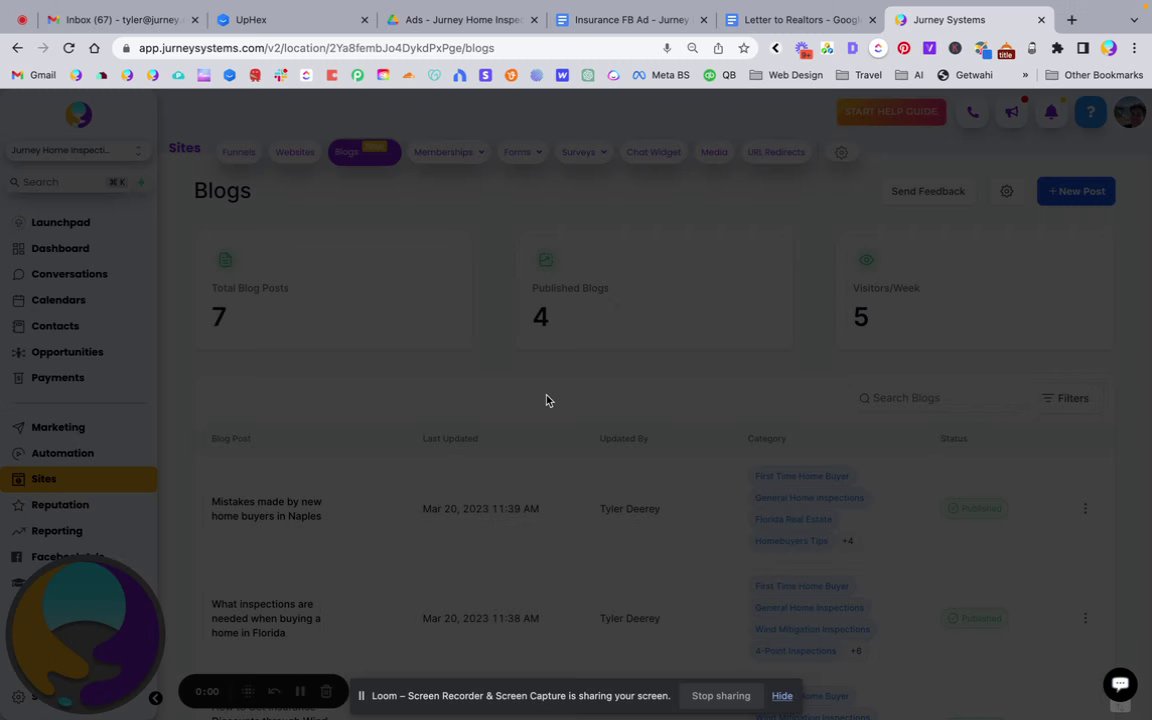
Task: Open actions menu for What inspections post
Action: 1085,619
